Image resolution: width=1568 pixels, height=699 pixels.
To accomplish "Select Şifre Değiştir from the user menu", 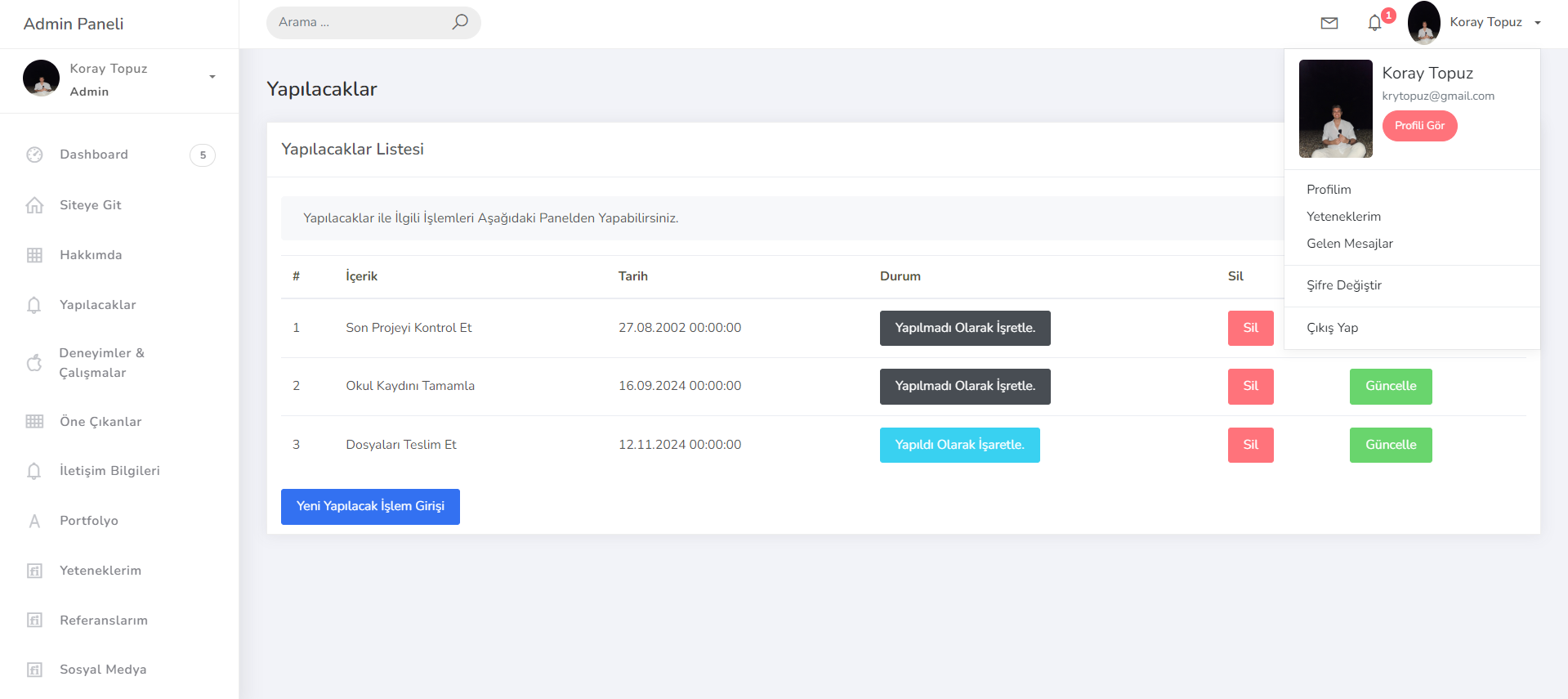I will click(x=1343, y=285).
